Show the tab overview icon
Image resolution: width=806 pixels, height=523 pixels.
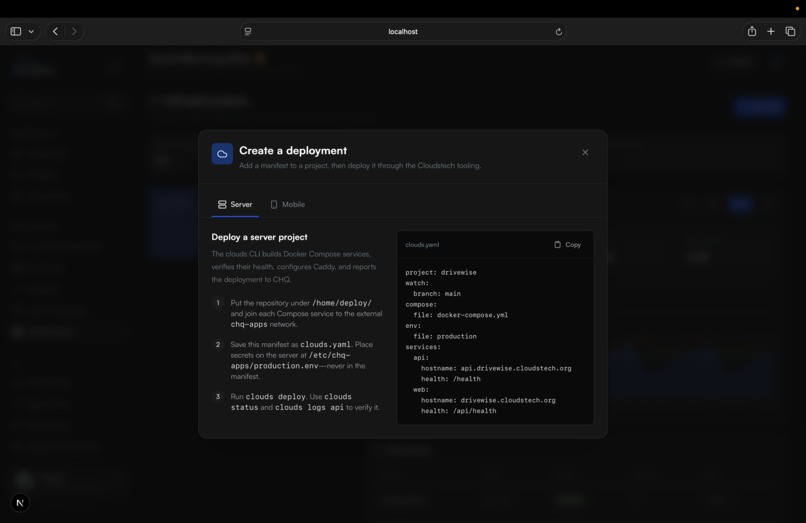click(x=790, y=31)
